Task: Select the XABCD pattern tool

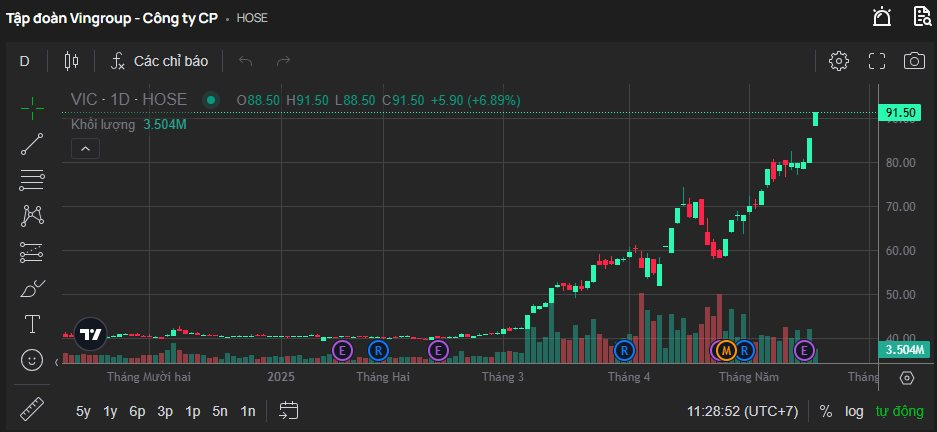Action: 32,216
